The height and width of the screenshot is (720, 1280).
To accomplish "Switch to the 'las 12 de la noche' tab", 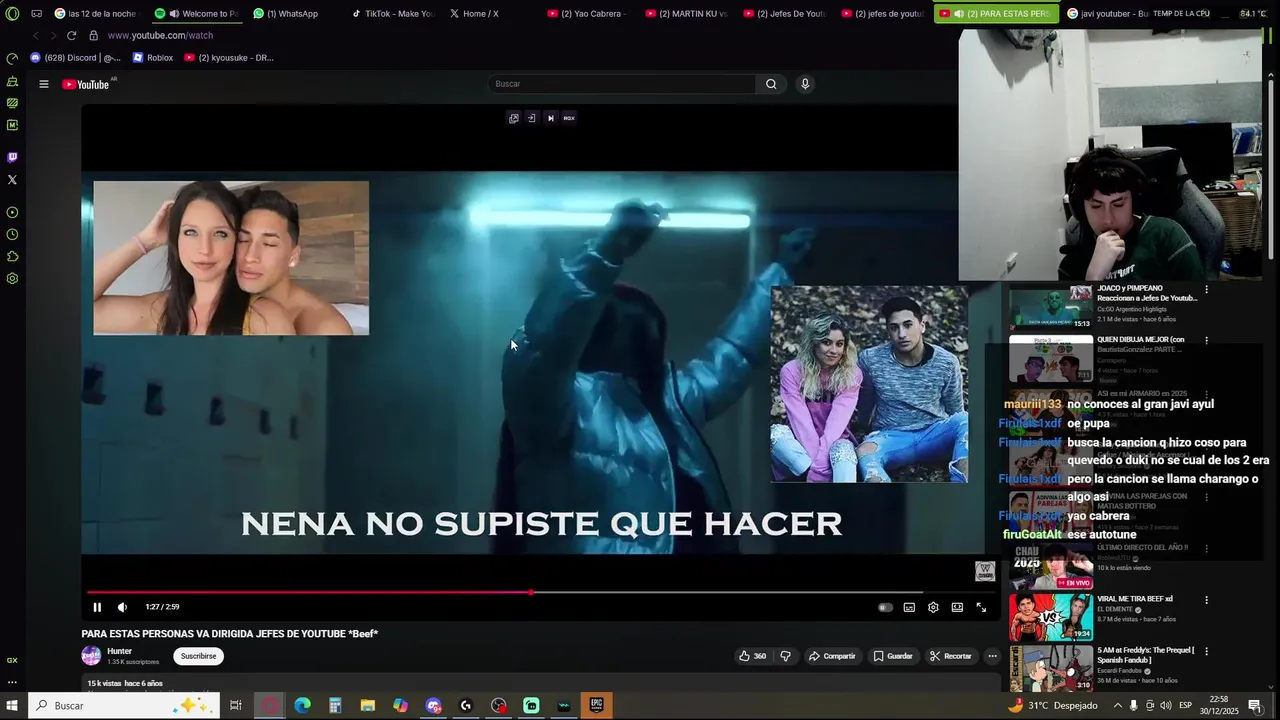I will click(x=95, y=13).
